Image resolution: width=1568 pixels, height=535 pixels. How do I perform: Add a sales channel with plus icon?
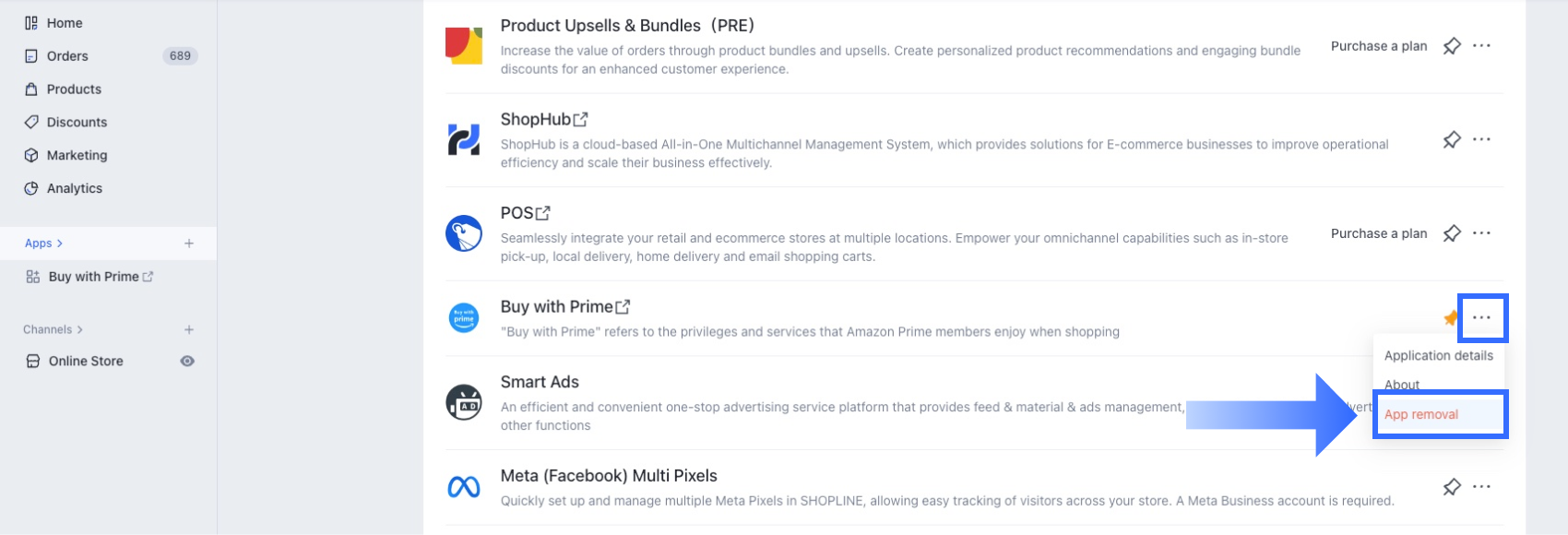tap(189, 330)
